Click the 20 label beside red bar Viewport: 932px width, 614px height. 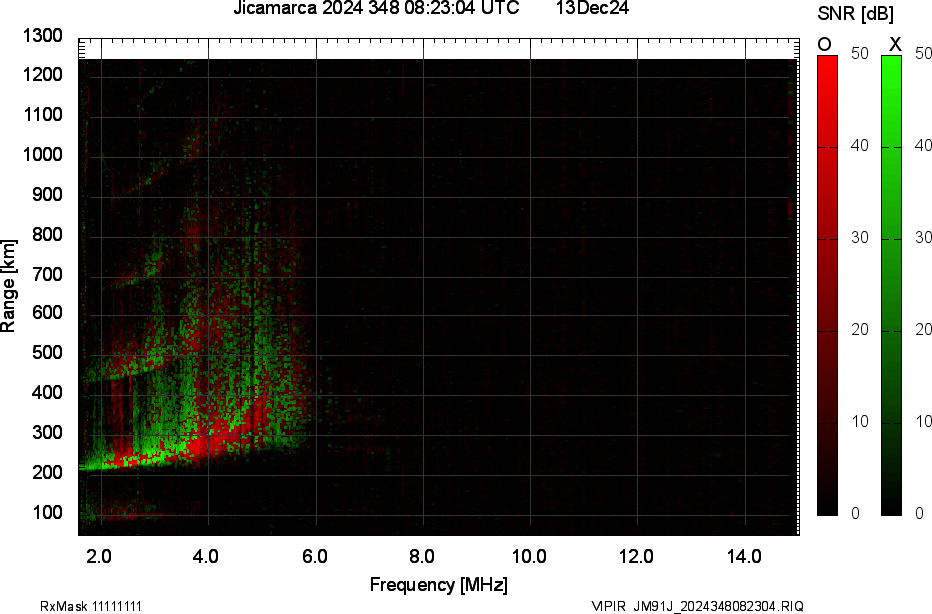click(x=860, y=330)
